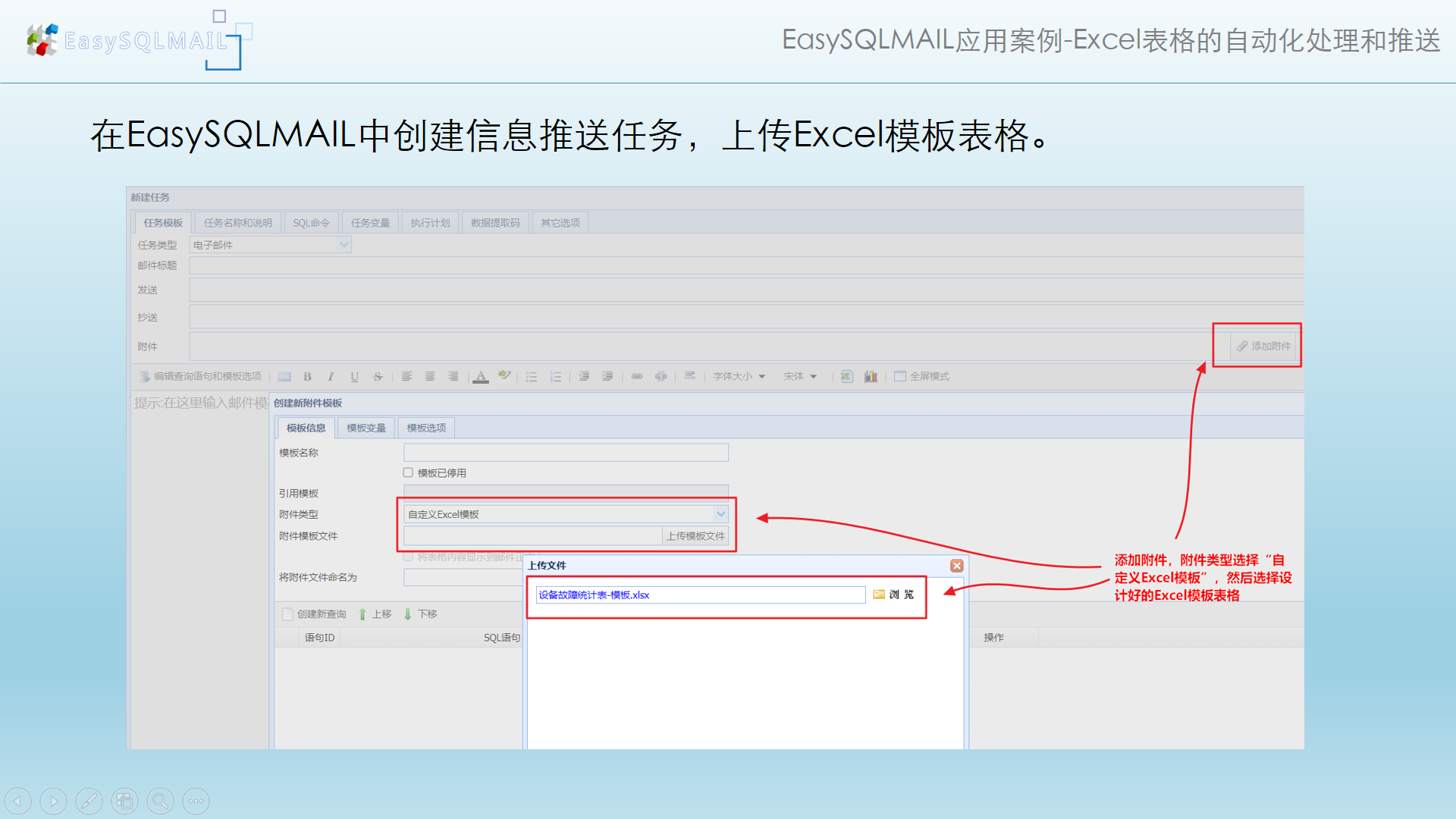Switch to the 模板变量 tab

point(366,428)
